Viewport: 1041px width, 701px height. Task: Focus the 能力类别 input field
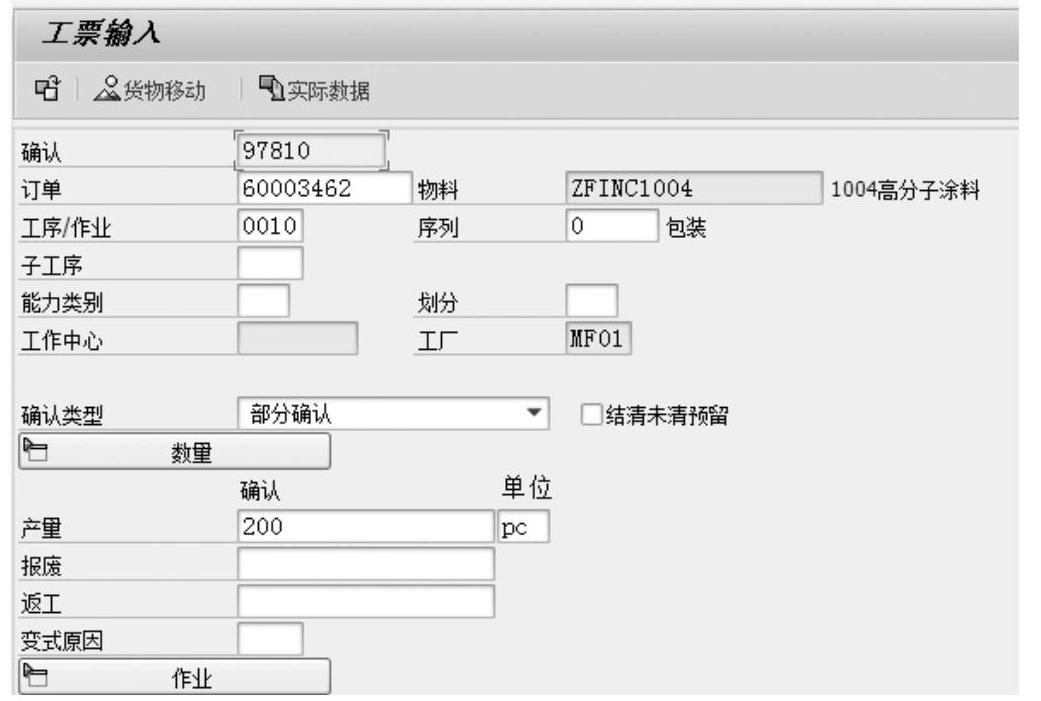point(264,302)
